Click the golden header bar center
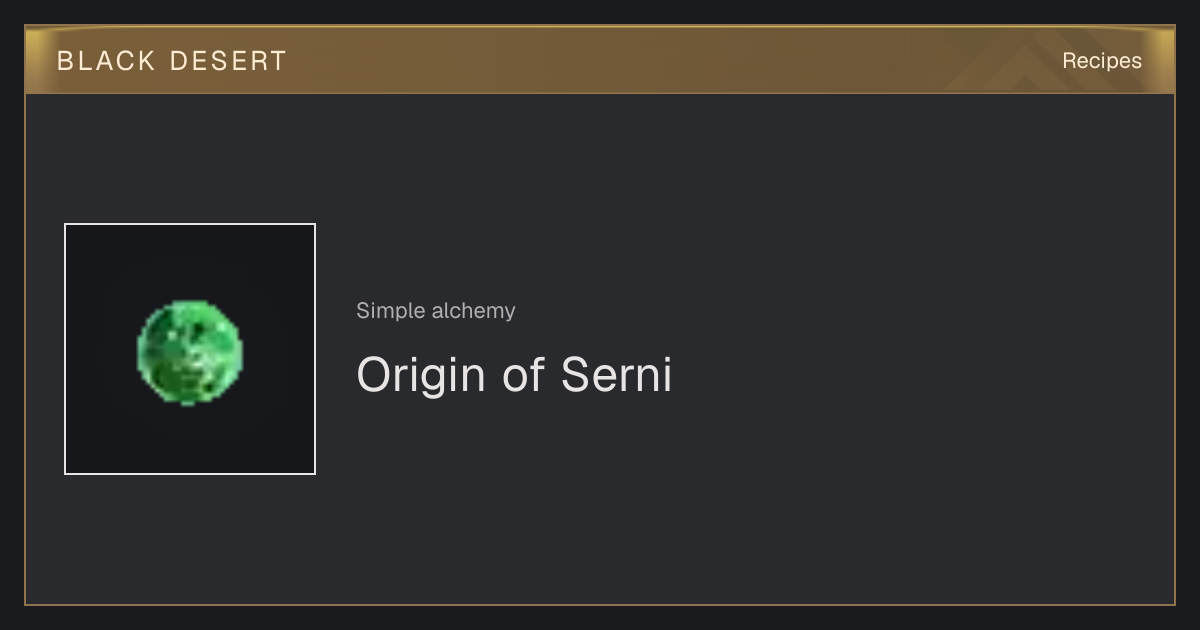Image resolution: width=1200 pixels, height=630 pixels. (600, 60)
